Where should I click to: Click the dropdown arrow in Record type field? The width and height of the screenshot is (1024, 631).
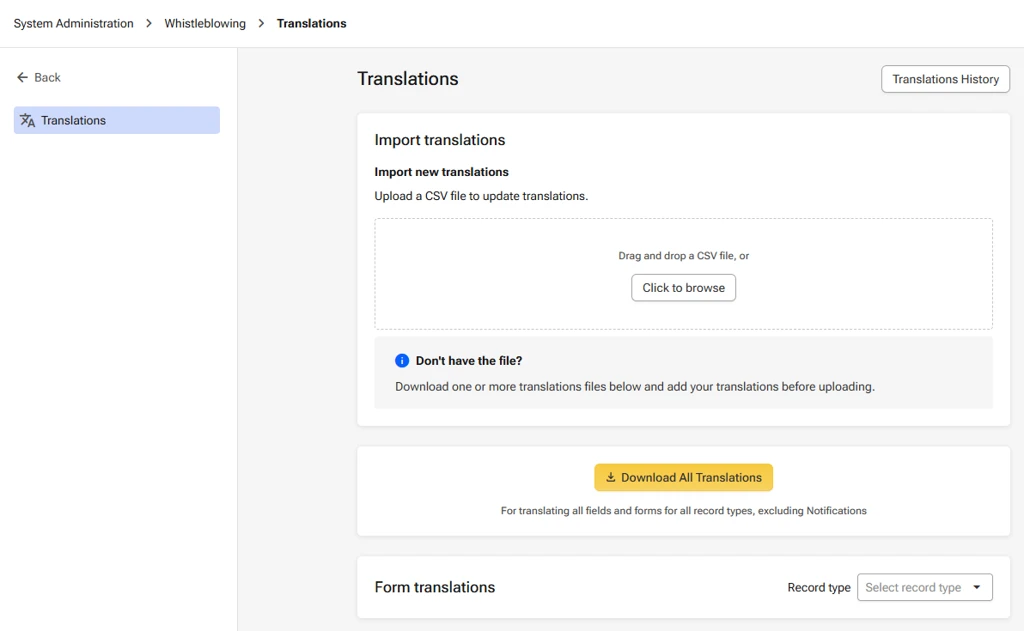coord(977,587)
